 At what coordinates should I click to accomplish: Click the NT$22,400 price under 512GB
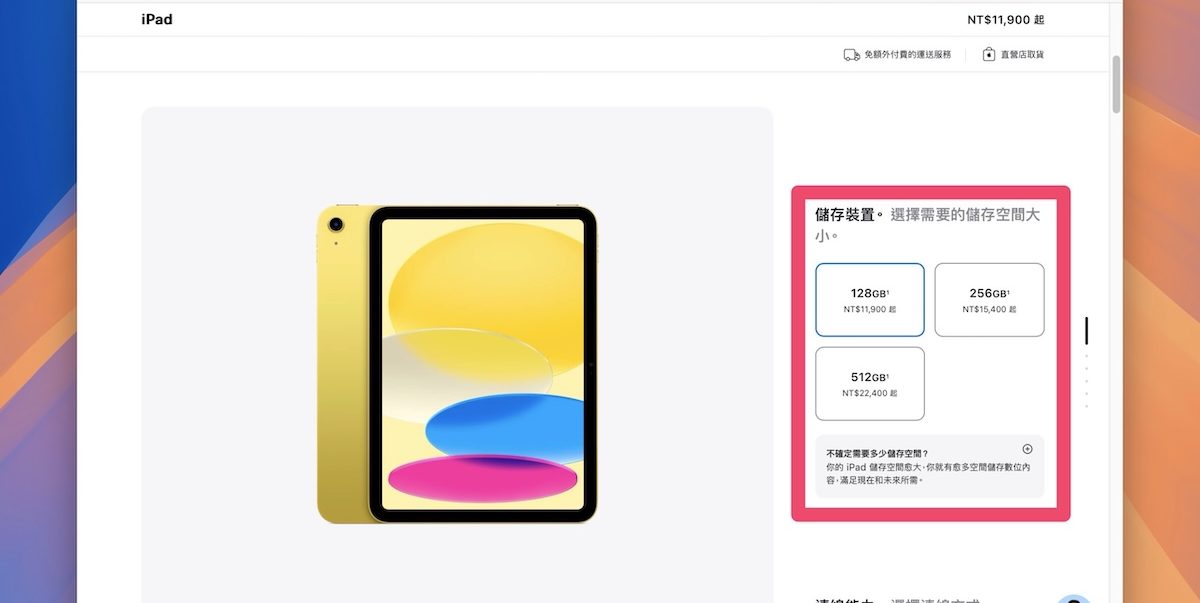870,394
